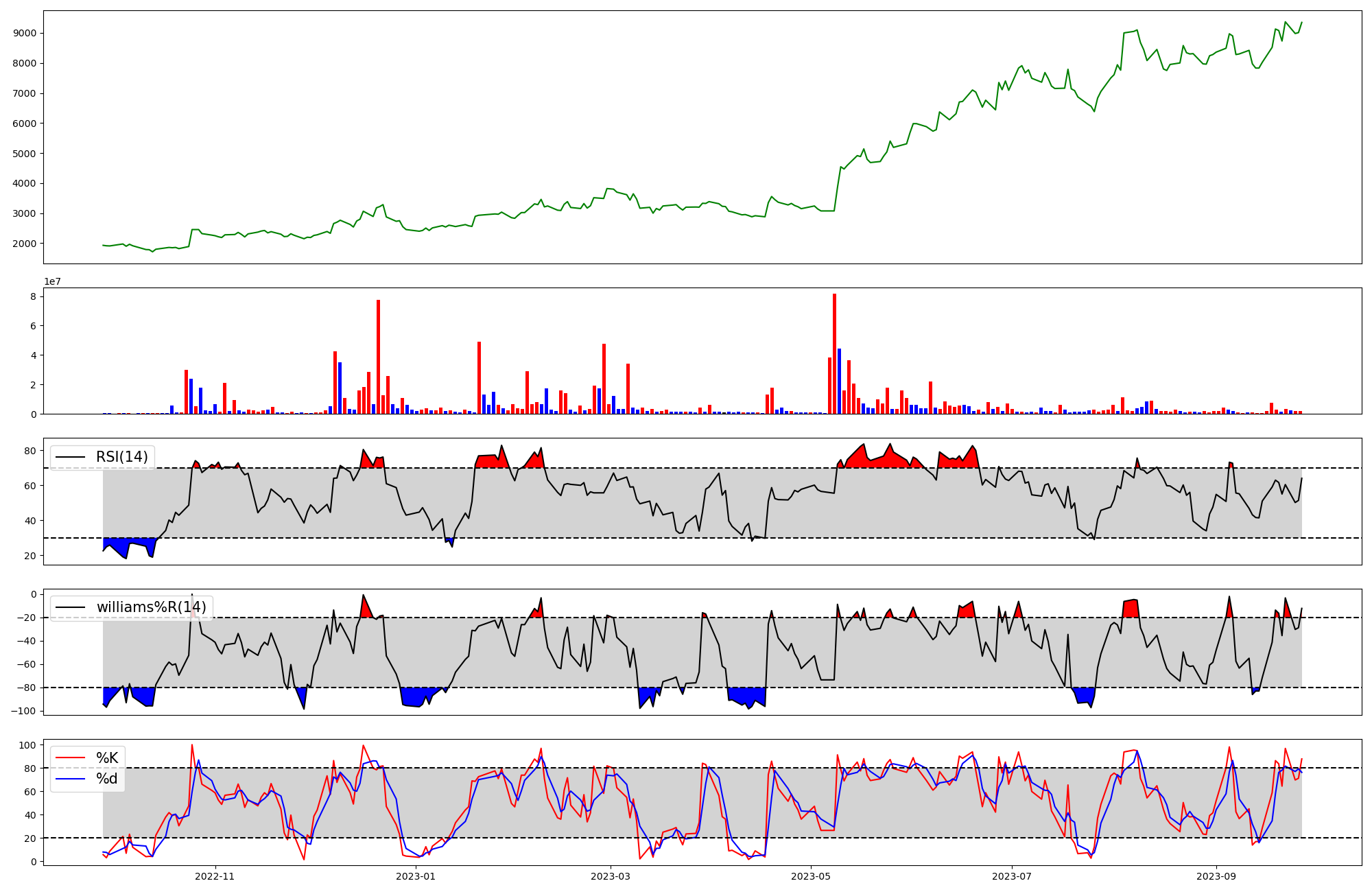This screenshot has width=1372, height=892.
Task: Click the 80 tick on RSI axis
Action: click(x=30, y=451)
